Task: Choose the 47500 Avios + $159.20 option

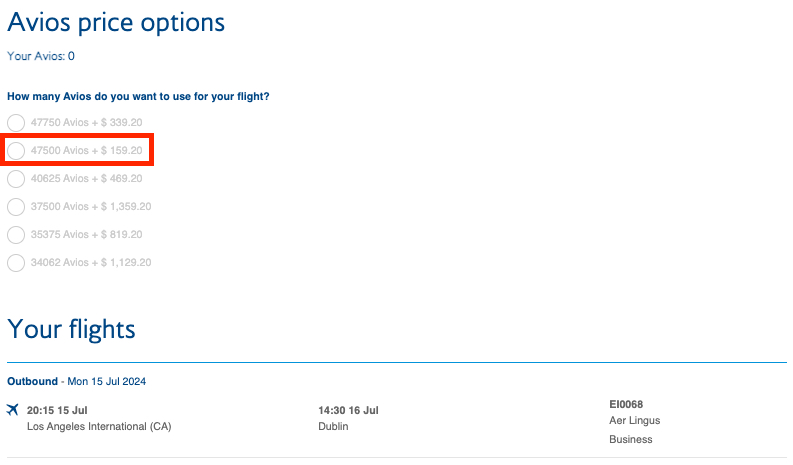Action: click(x=16, y=151)
